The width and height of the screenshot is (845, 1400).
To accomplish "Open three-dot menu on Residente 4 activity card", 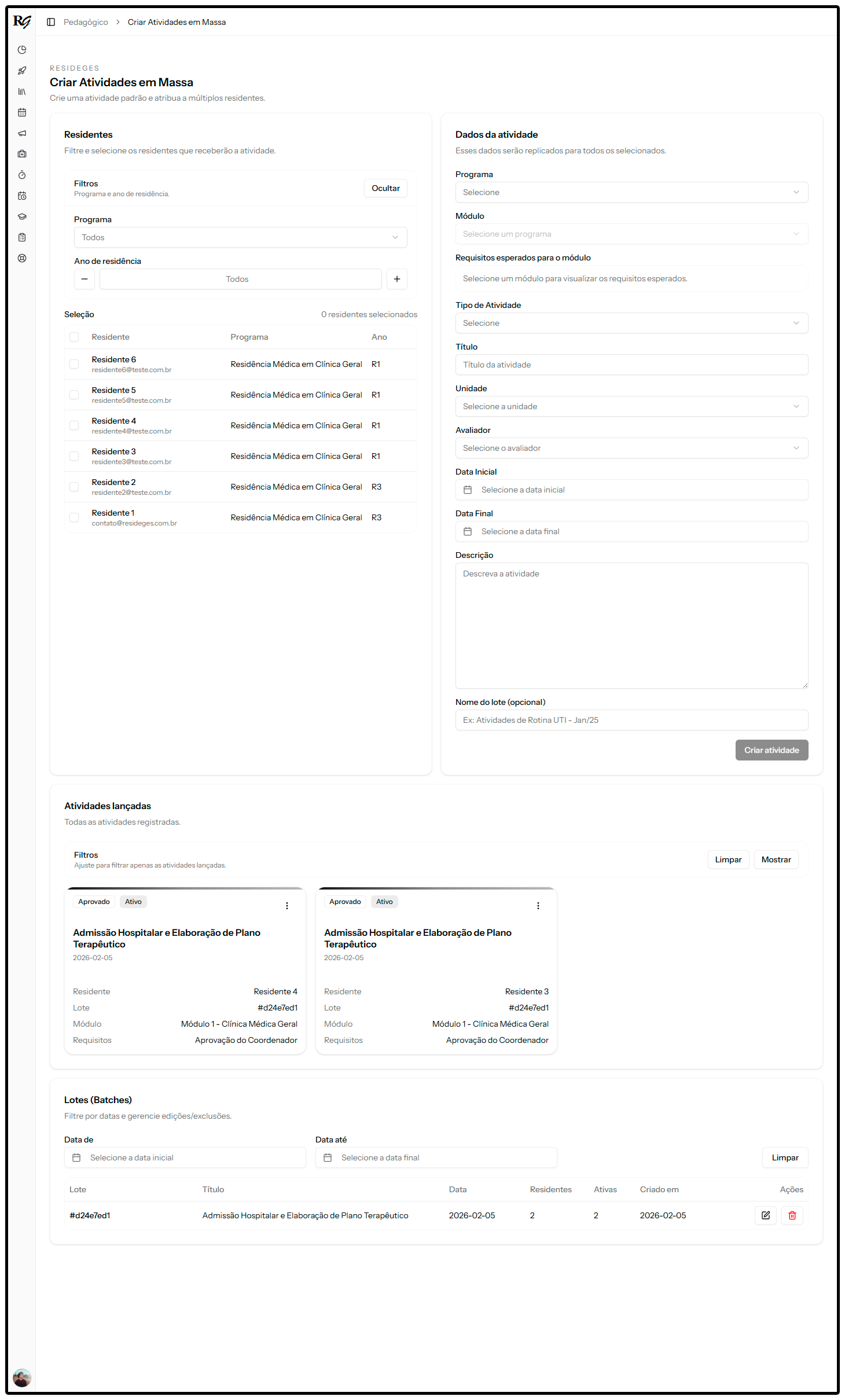I will click(x=287, y=906).
